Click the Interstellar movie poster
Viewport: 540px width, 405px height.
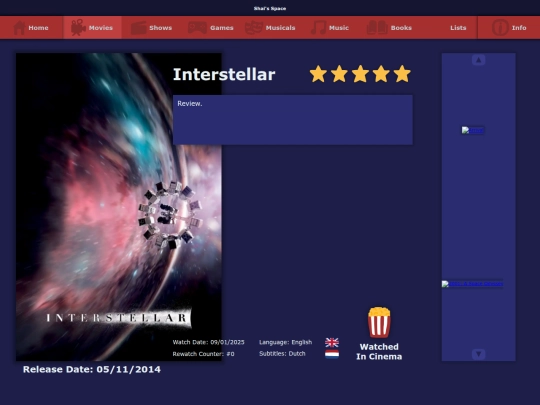pyautogui.click(x=119, y=207)
